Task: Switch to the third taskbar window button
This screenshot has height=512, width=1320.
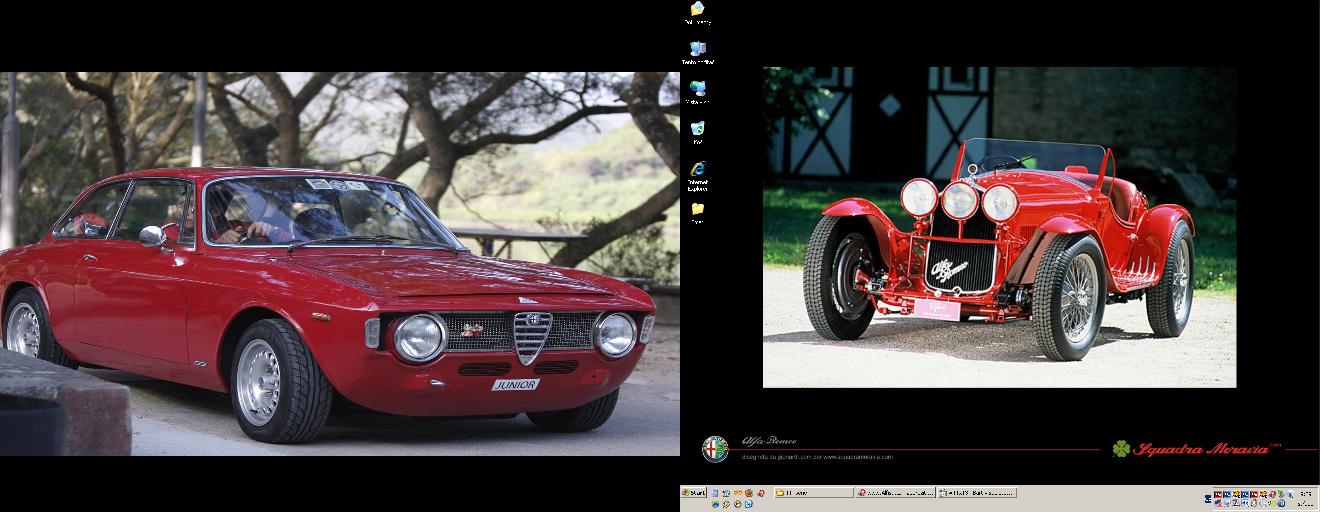Action: (977, 493)
